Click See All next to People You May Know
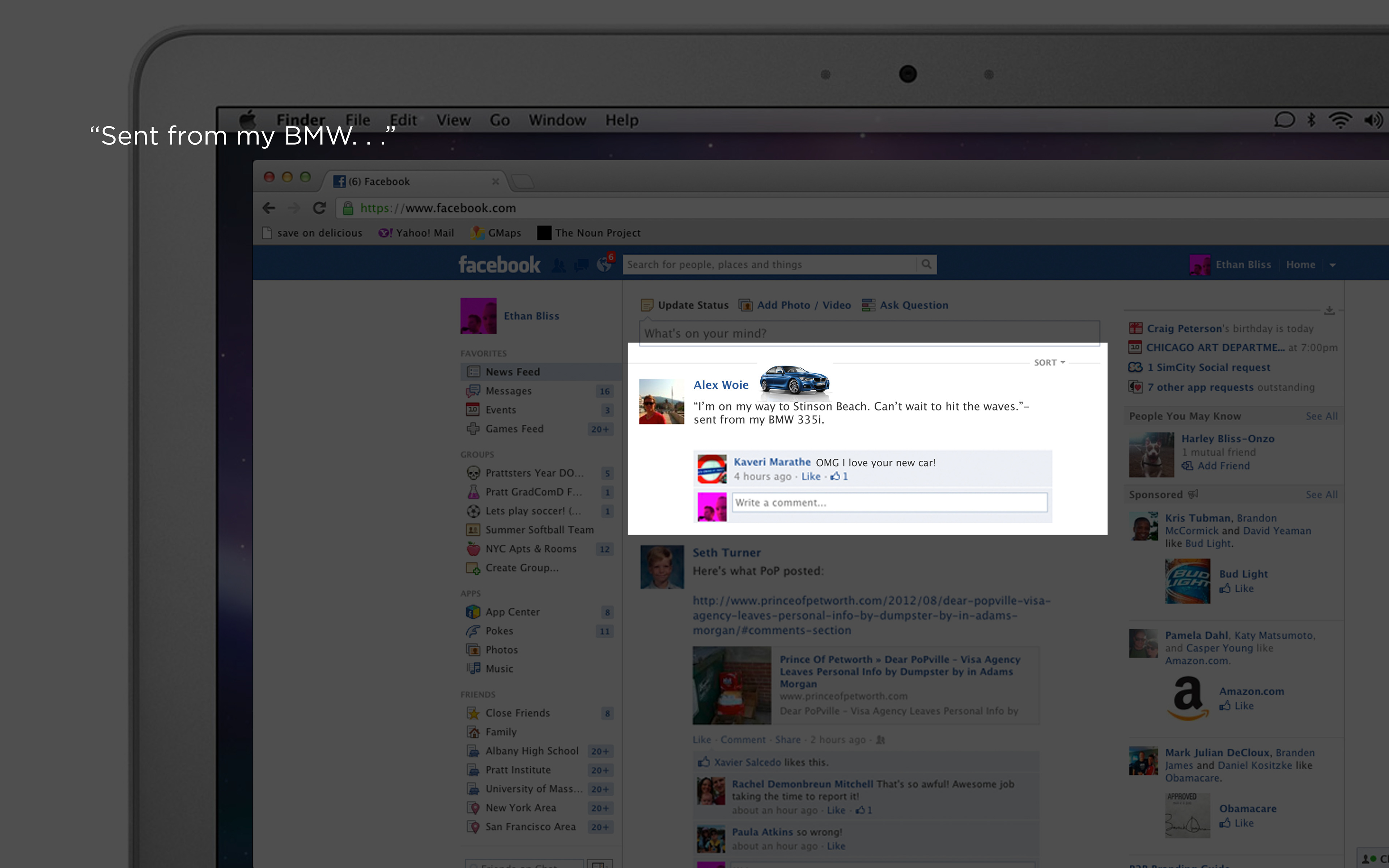The width and height of the screenshot is (1389, 868). pos(1321,416)
